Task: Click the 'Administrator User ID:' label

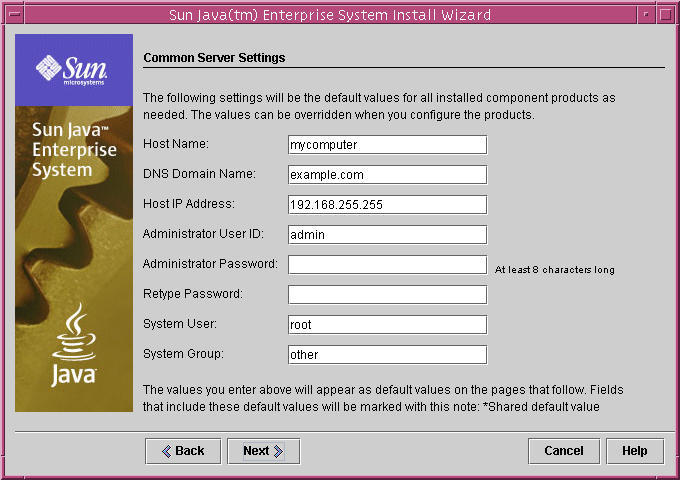Action: (203, 234)
